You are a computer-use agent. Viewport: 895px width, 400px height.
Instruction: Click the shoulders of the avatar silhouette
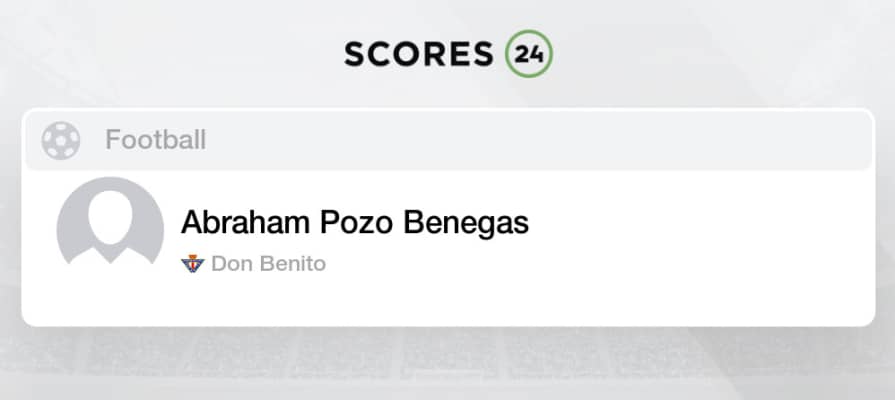(x=110, y=252)
